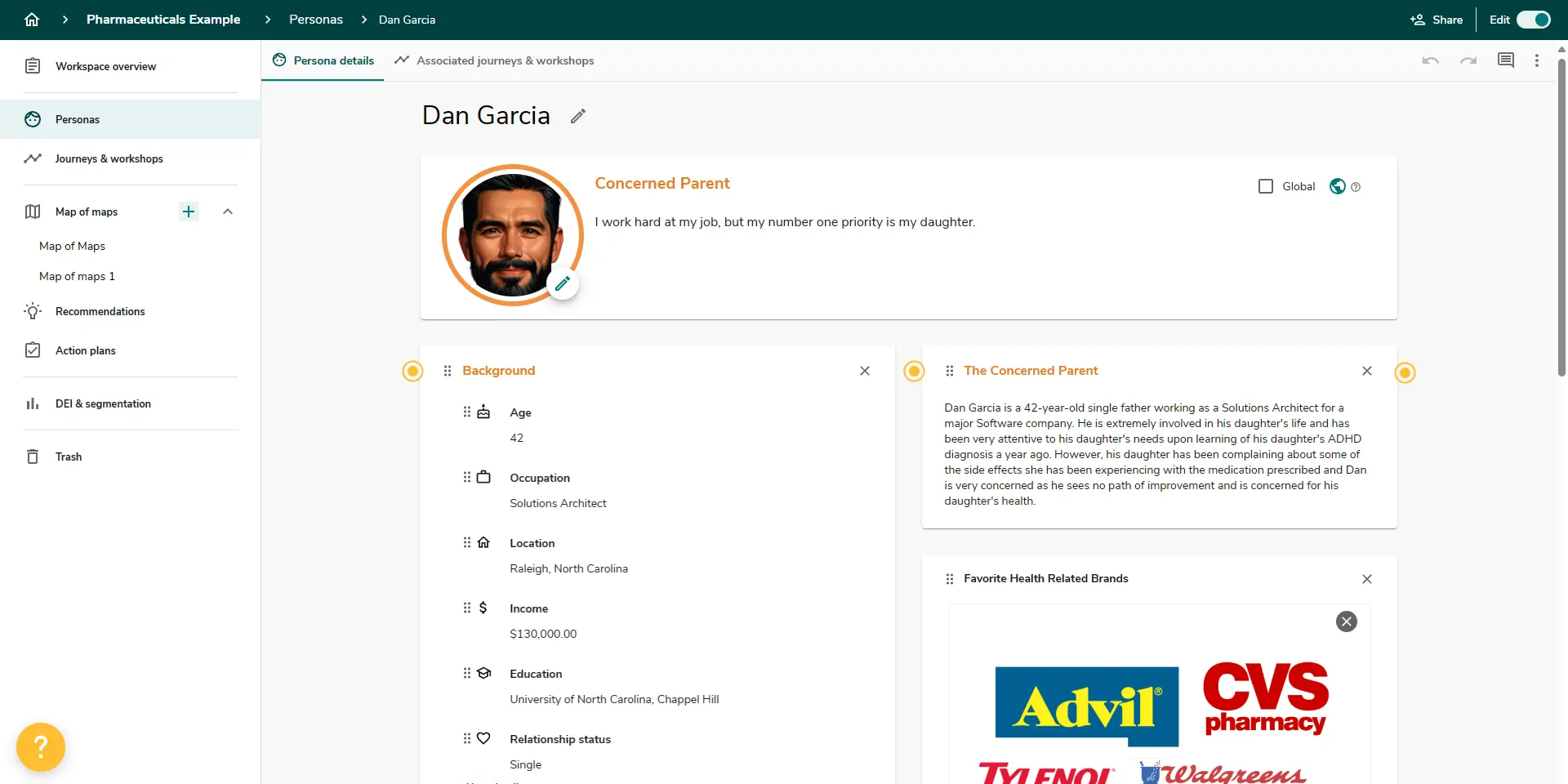The image size is (1568, 784).
Task: Click the undo arrow icon
Action: [1430, 60]
